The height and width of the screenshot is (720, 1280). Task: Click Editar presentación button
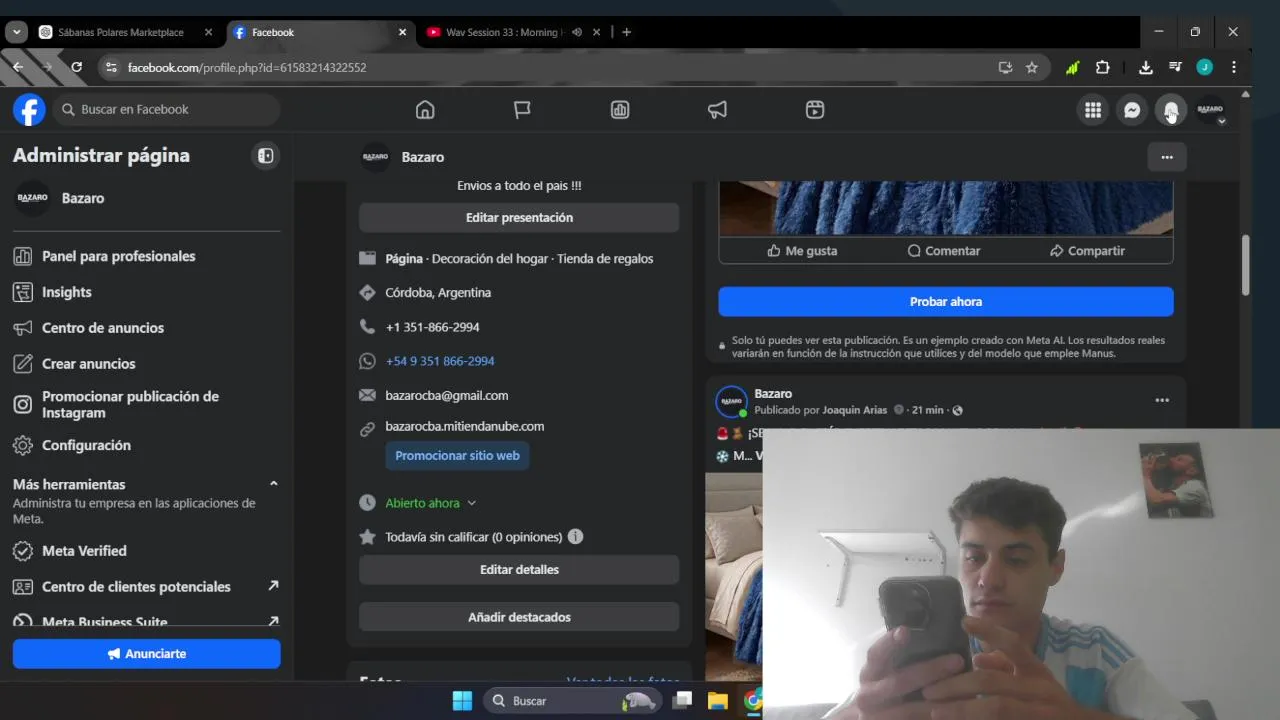point(519,217)
